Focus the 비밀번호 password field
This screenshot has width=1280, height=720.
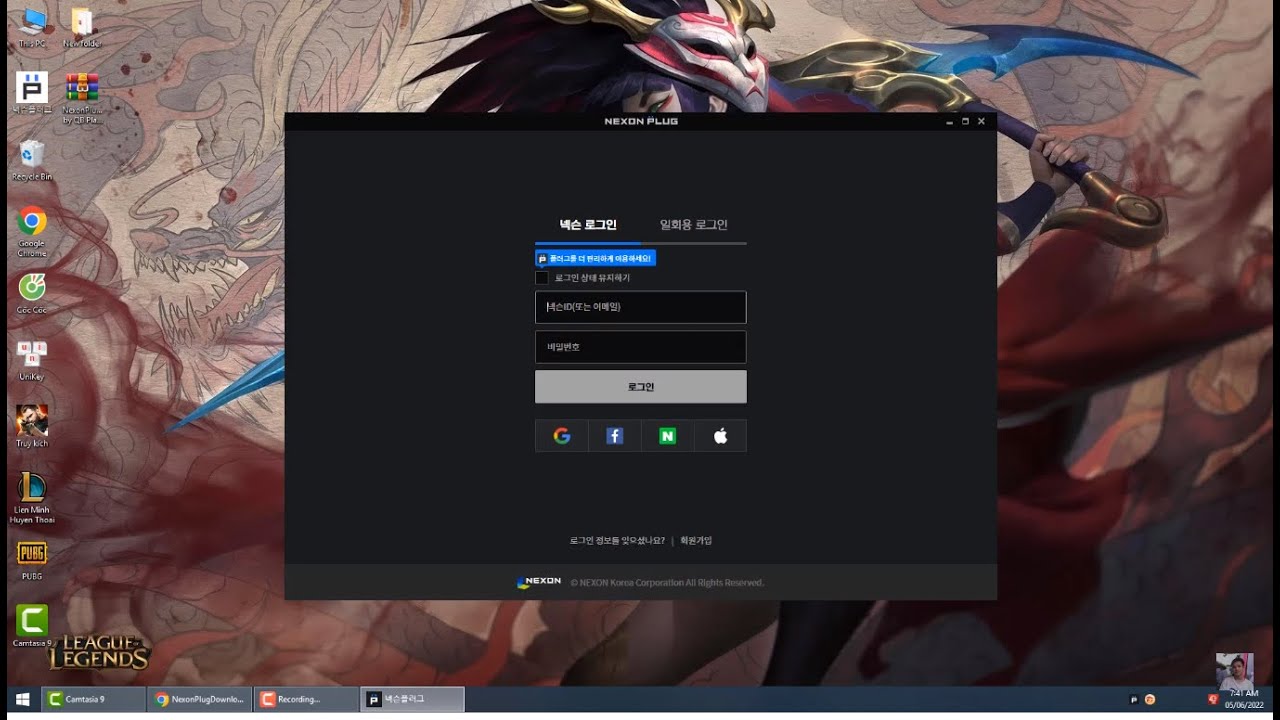pos(641,347)
